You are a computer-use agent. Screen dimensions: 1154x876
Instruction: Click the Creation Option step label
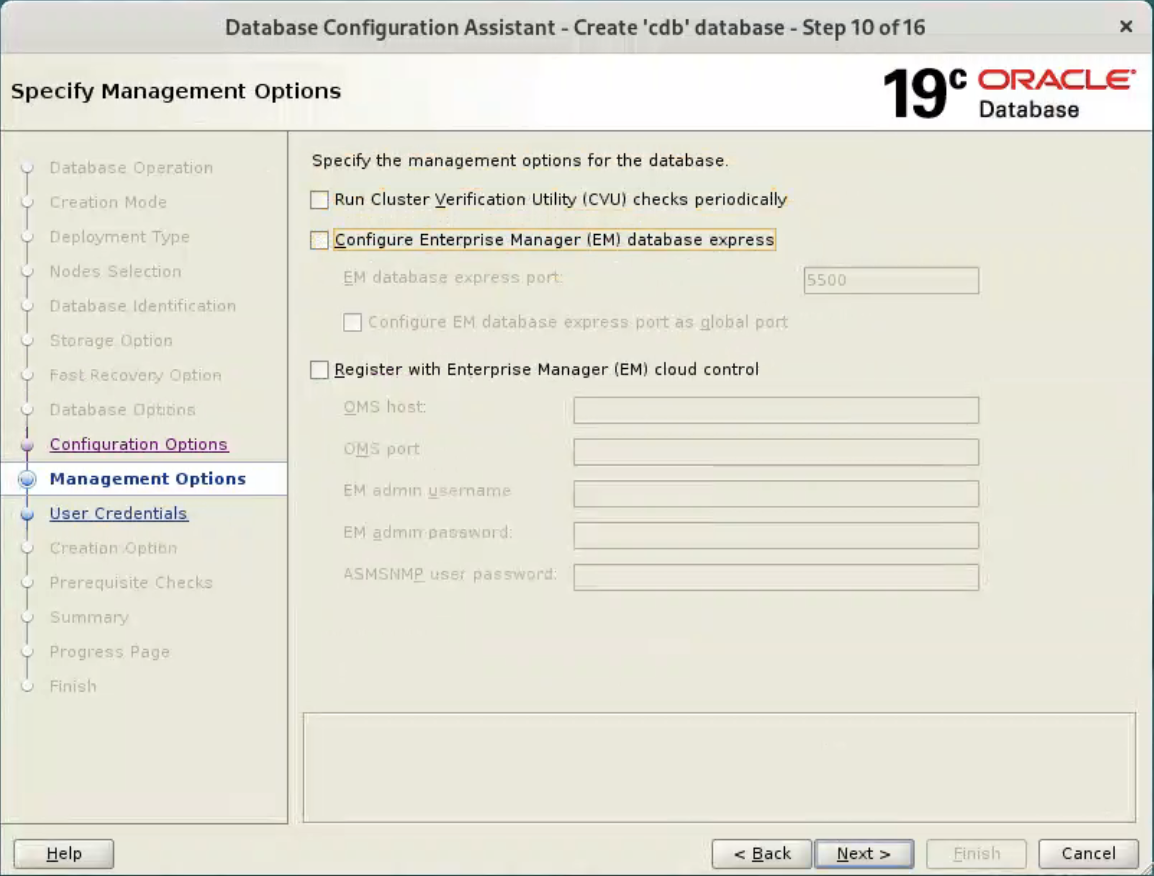[113, 548]
